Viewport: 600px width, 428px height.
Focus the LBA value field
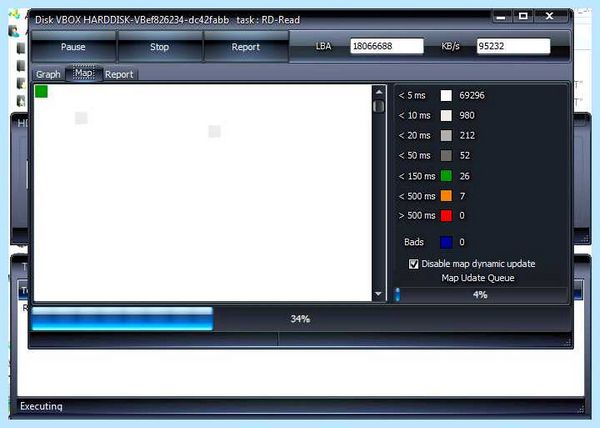386,46
